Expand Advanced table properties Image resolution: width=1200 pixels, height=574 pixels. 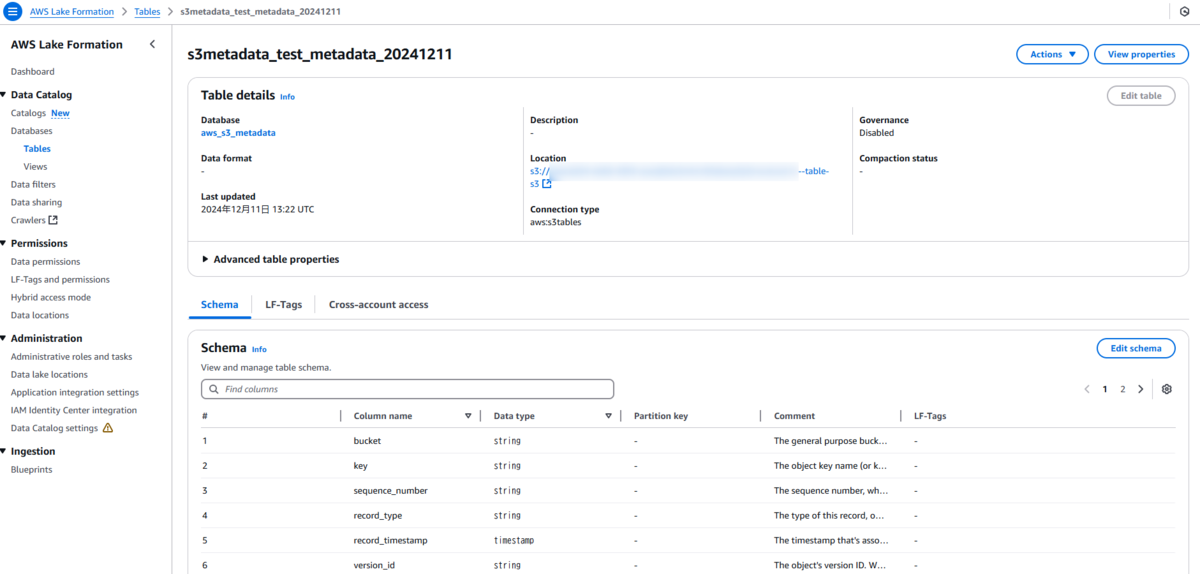(270, 259)
